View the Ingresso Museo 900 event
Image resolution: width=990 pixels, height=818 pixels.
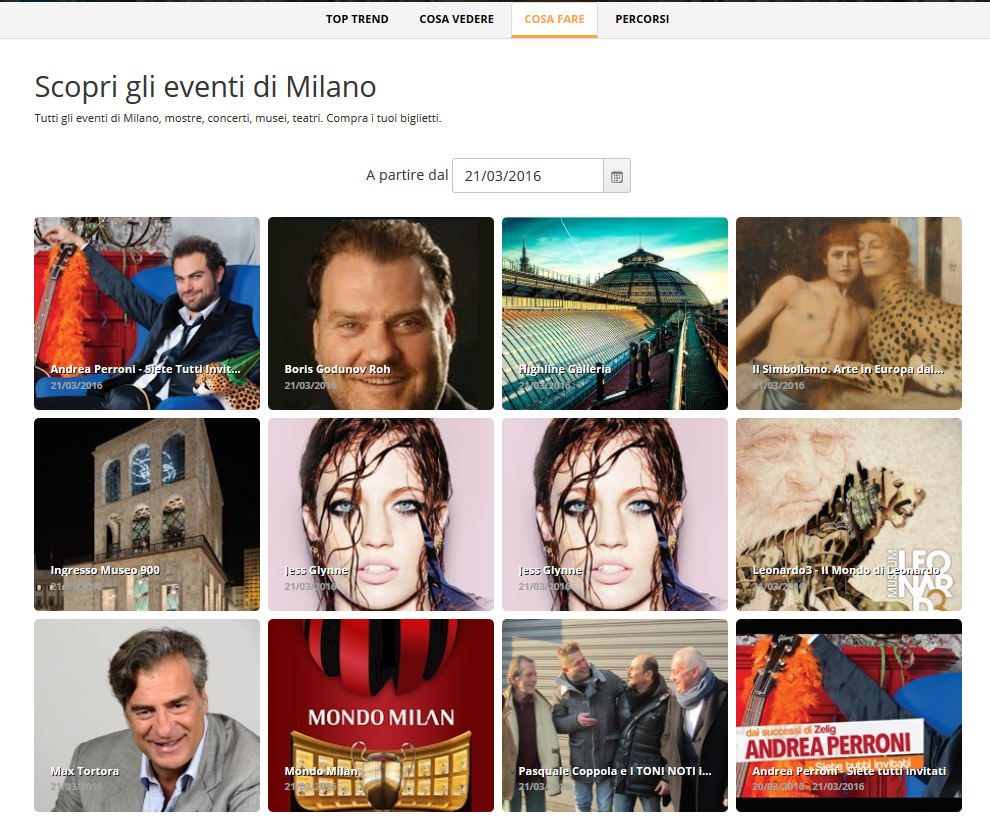pyautogui.click(x=147, y=514)
